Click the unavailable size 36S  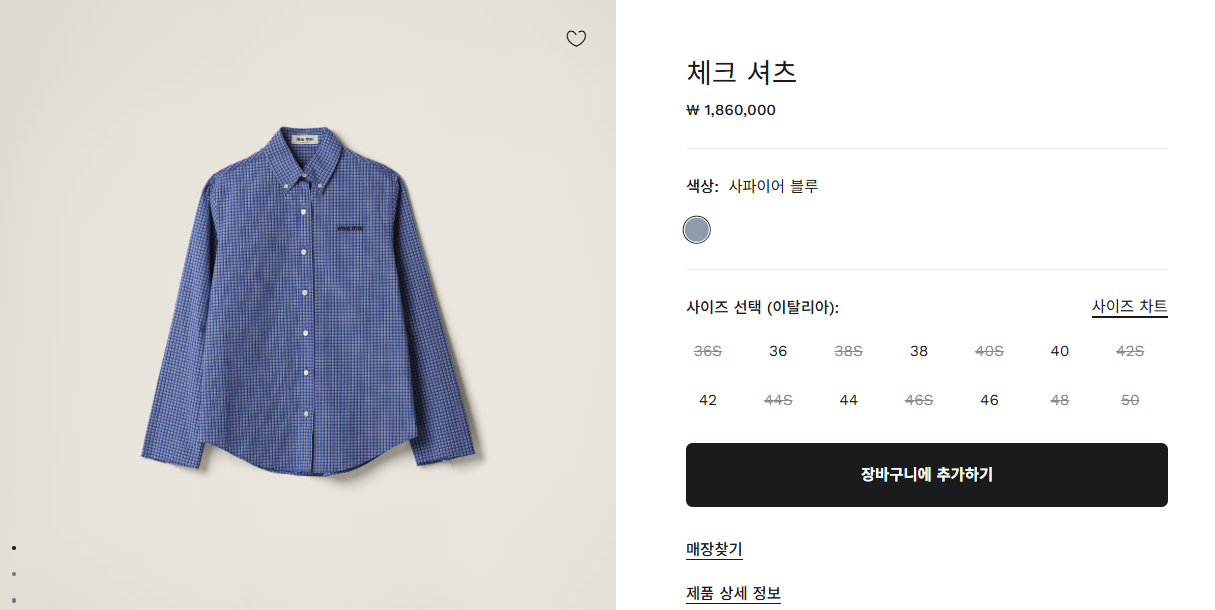(708, 351)
